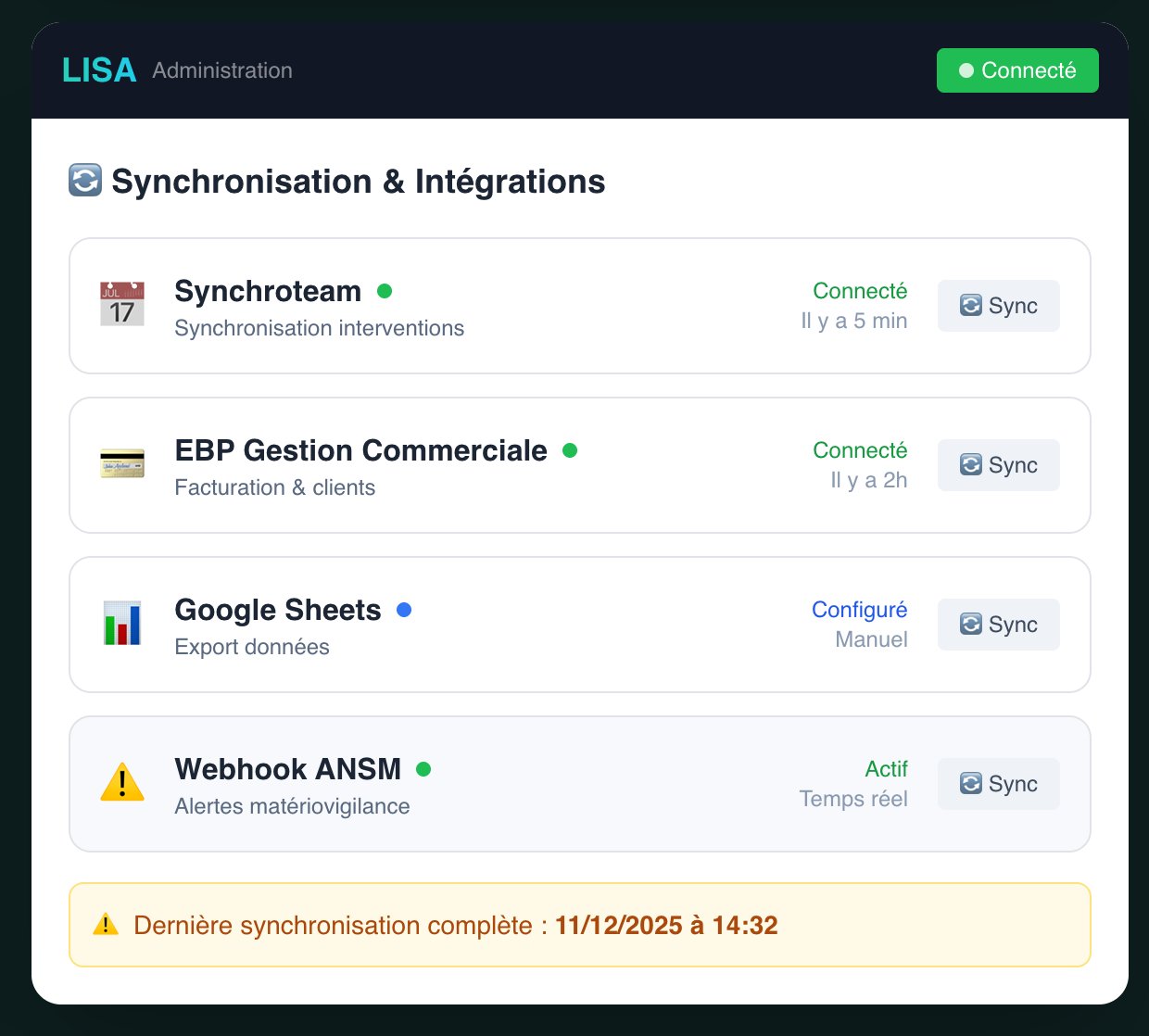
Task: Click the sync icon beside the page heading
Action: pyautogui.click(x=85, y=181)
